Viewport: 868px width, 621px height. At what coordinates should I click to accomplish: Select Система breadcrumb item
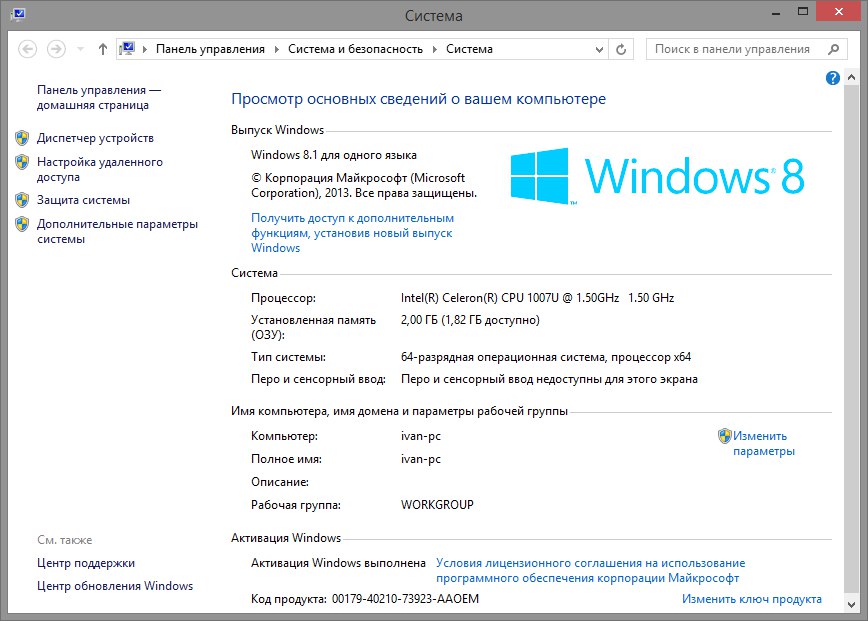[469, 49]
